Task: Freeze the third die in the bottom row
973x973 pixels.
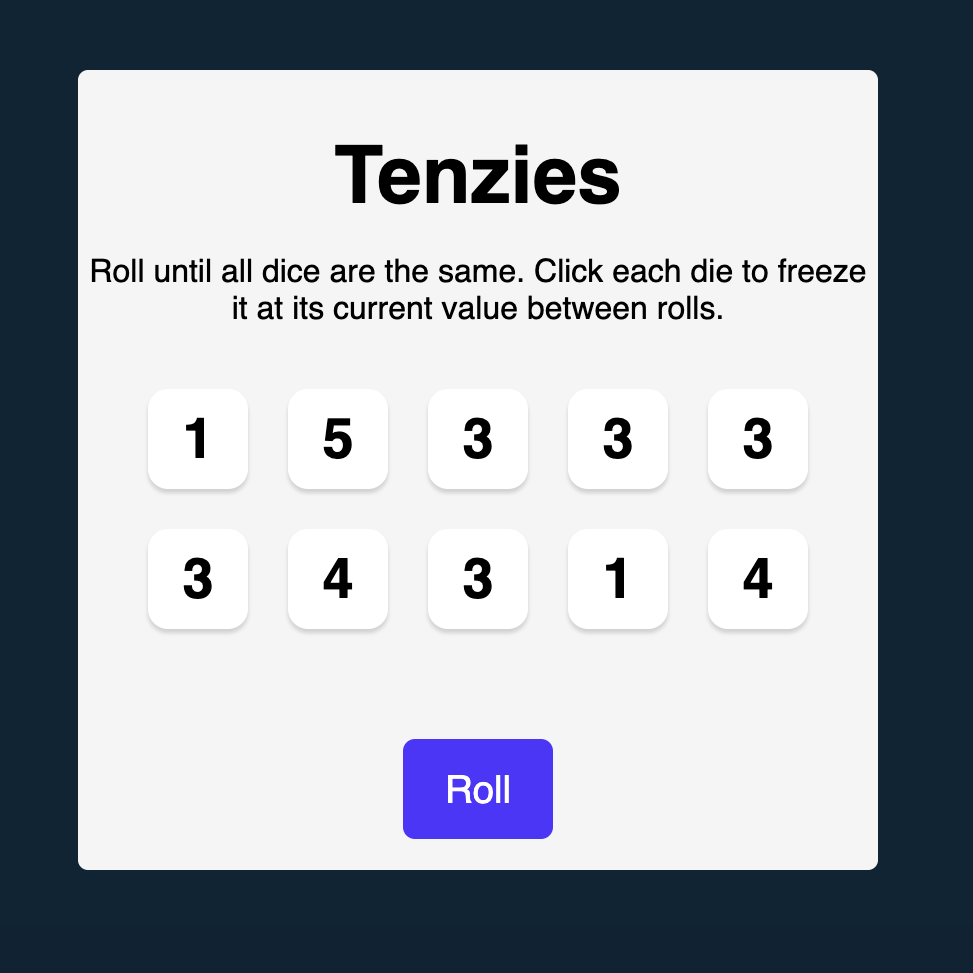Action: (478, 579)
